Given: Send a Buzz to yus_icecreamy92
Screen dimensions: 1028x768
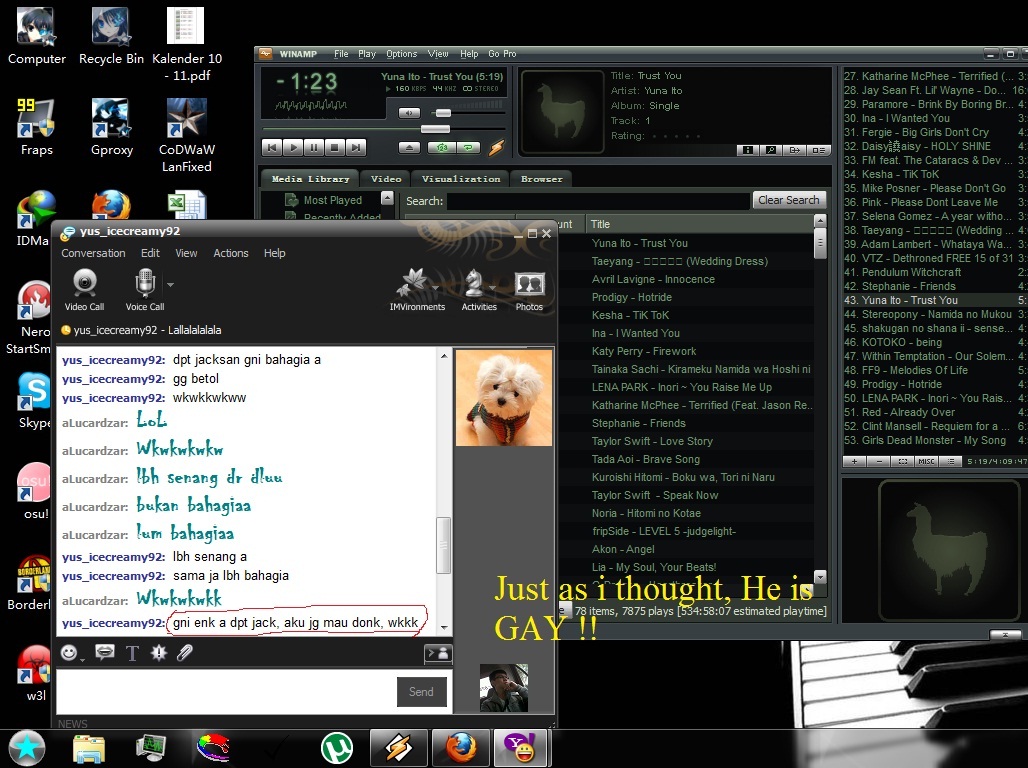Looking at the screenshot, I should [x=158, y=653].
